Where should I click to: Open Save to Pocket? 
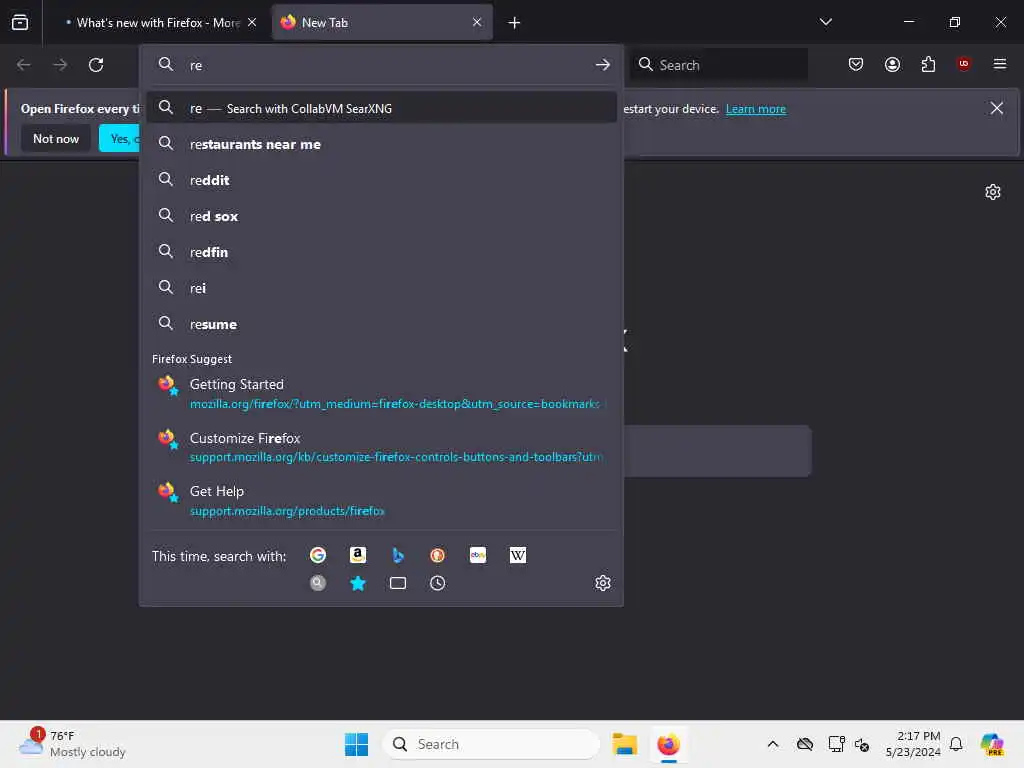pos(856,64)
